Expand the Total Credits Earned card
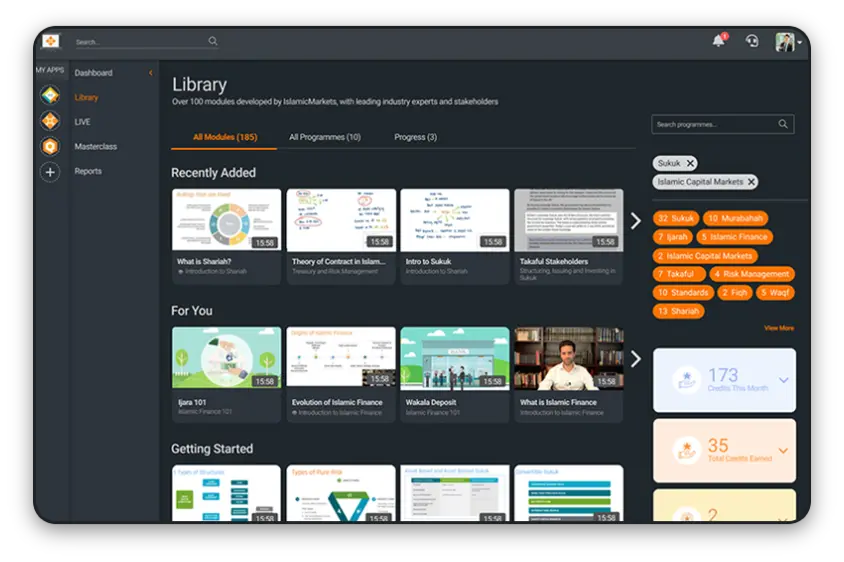 coord(782,450)
